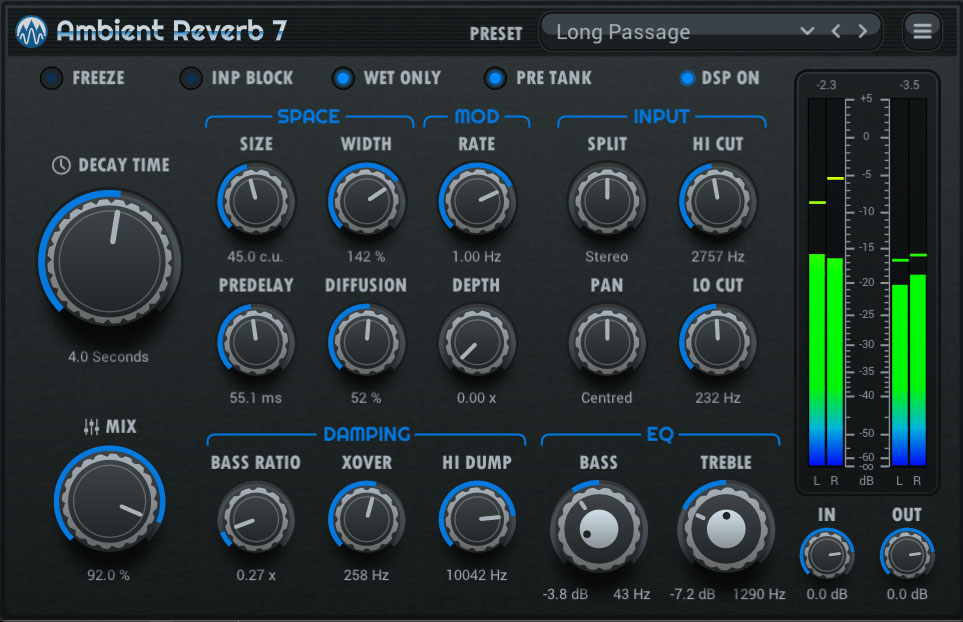Click the Xover knob
963x622 pixels.
(366, 519)
